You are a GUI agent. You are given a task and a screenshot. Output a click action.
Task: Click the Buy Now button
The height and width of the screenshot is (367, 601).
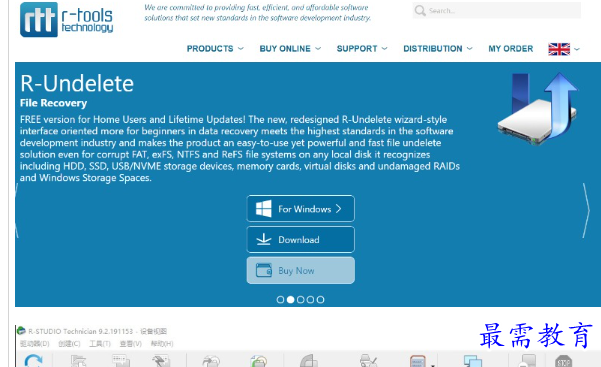(300, 271)
